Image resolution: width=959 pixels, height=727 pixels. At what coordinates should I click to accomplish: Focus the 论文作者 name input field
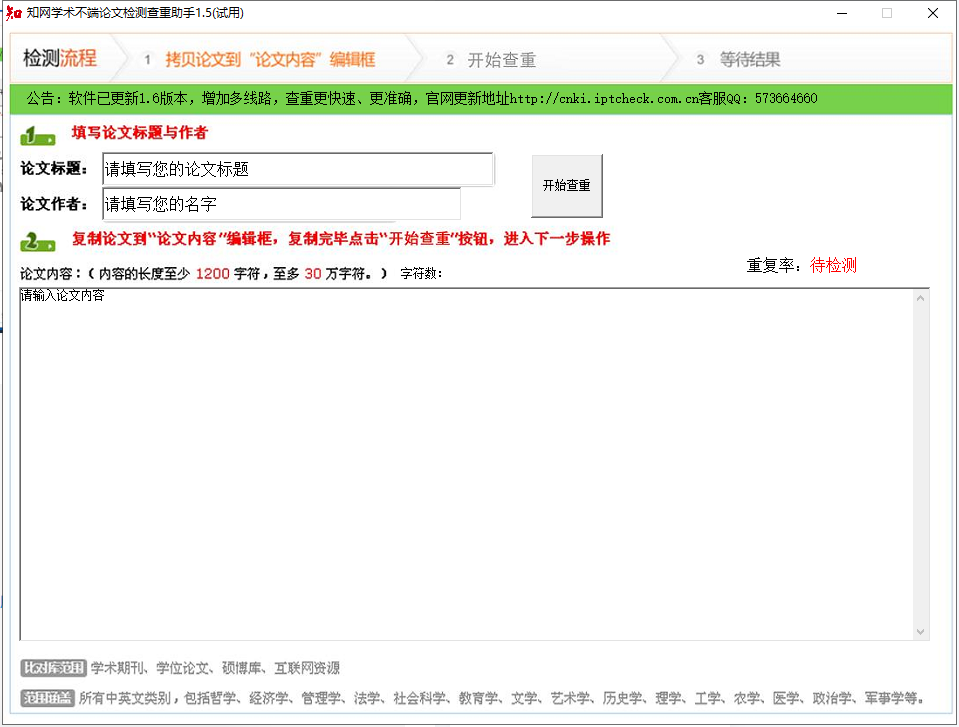click(281, 204)
